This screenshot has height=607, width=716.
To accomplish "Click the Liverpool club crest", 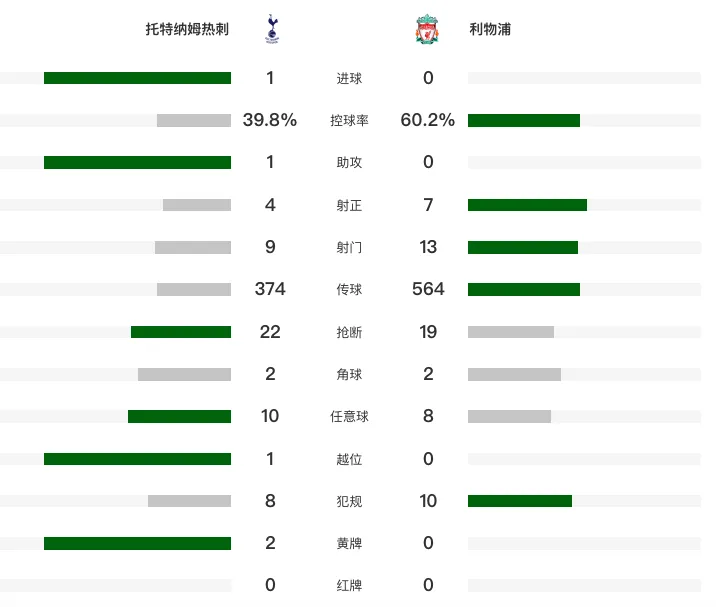I will tap(427, 29).
